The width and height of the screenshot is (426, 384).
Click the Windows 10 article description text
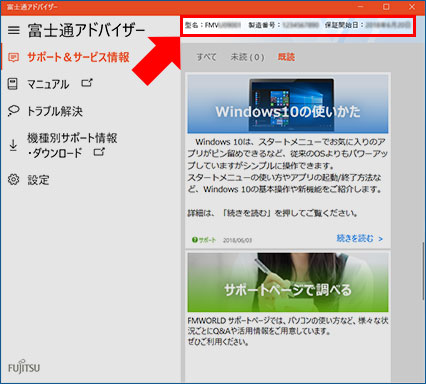(288, 177)
